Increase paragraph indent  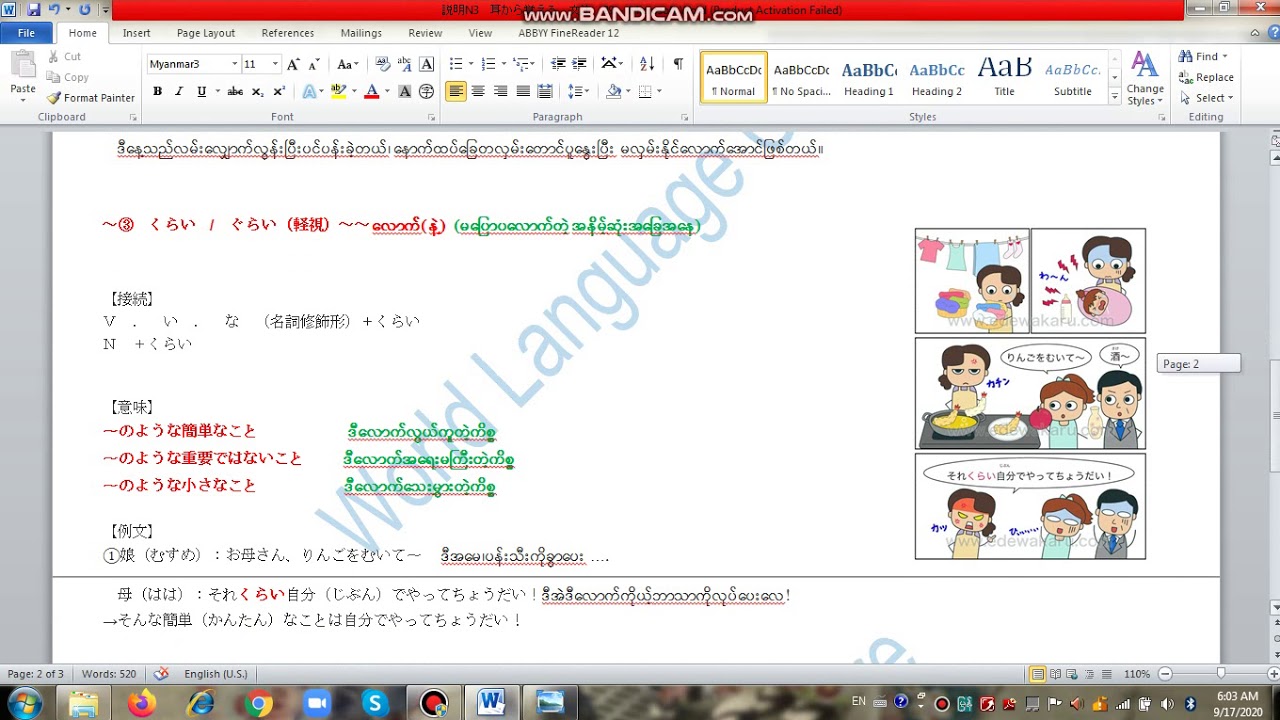580,64
